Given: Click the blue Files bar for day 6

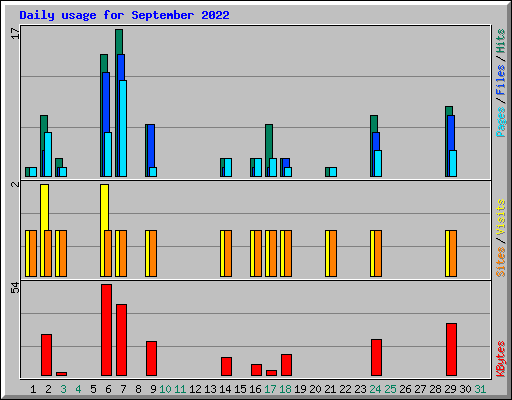Looking at the screenshot, I should (x=106, y=102).
